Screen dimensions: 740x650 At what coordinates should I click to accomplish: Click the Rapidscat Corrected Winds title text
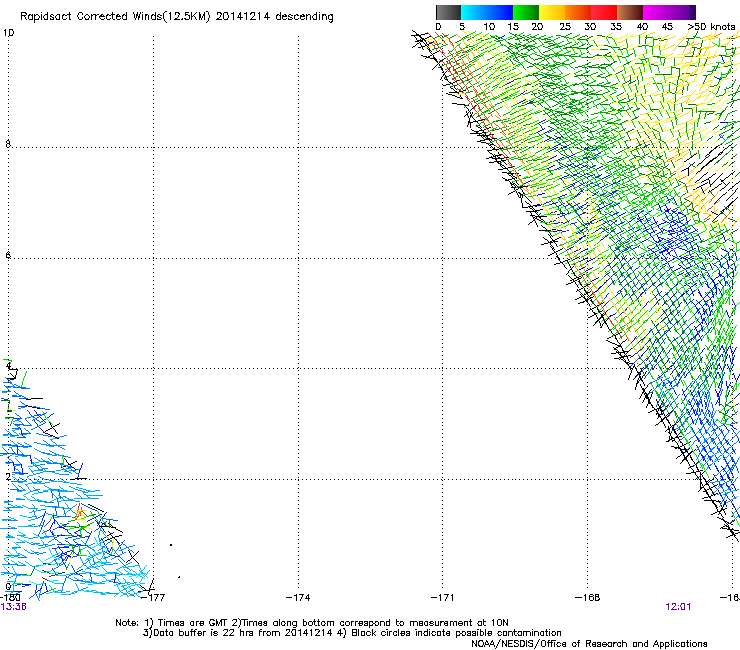tap(177, 17)
